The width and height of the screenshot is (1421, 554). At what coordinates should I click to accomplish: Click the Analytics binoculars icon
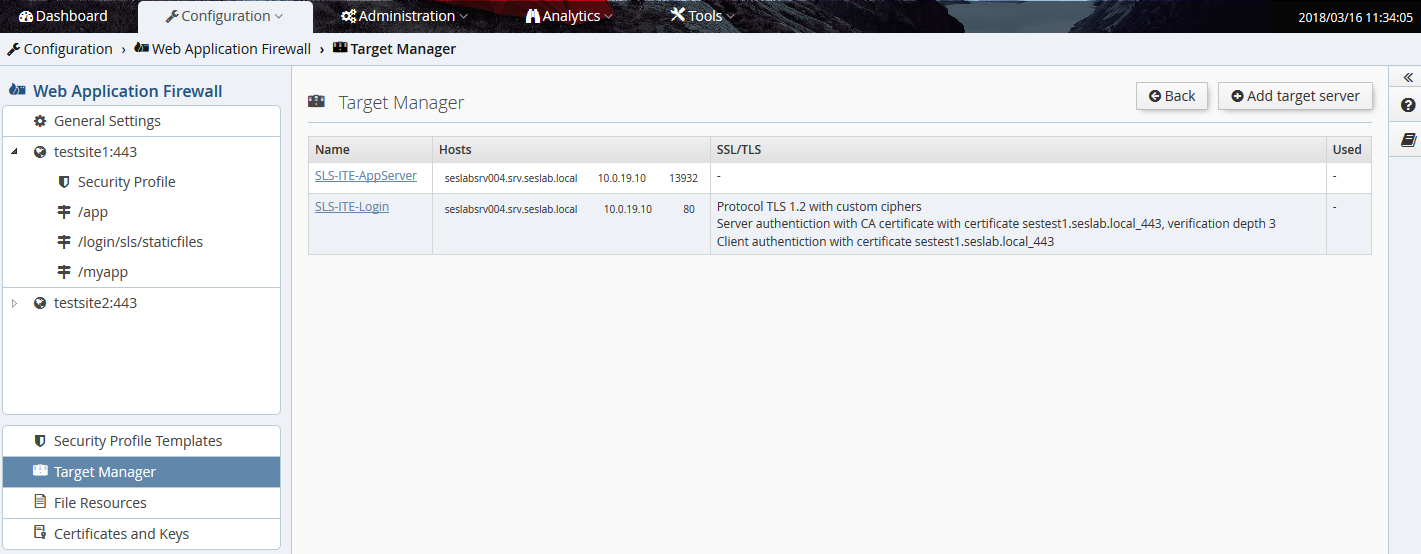(x=533, y=16)
